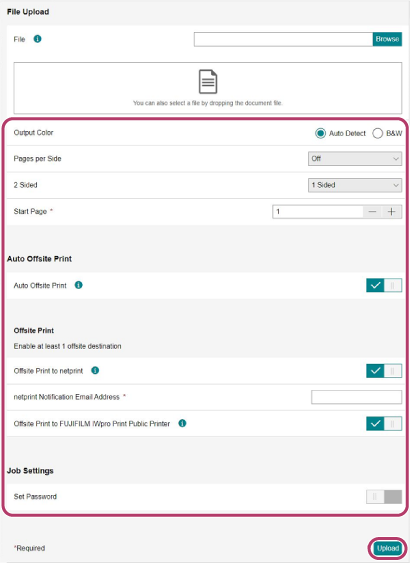Click the Browse button
This screenshot has height=563, width=410.
tap(387, 39)
